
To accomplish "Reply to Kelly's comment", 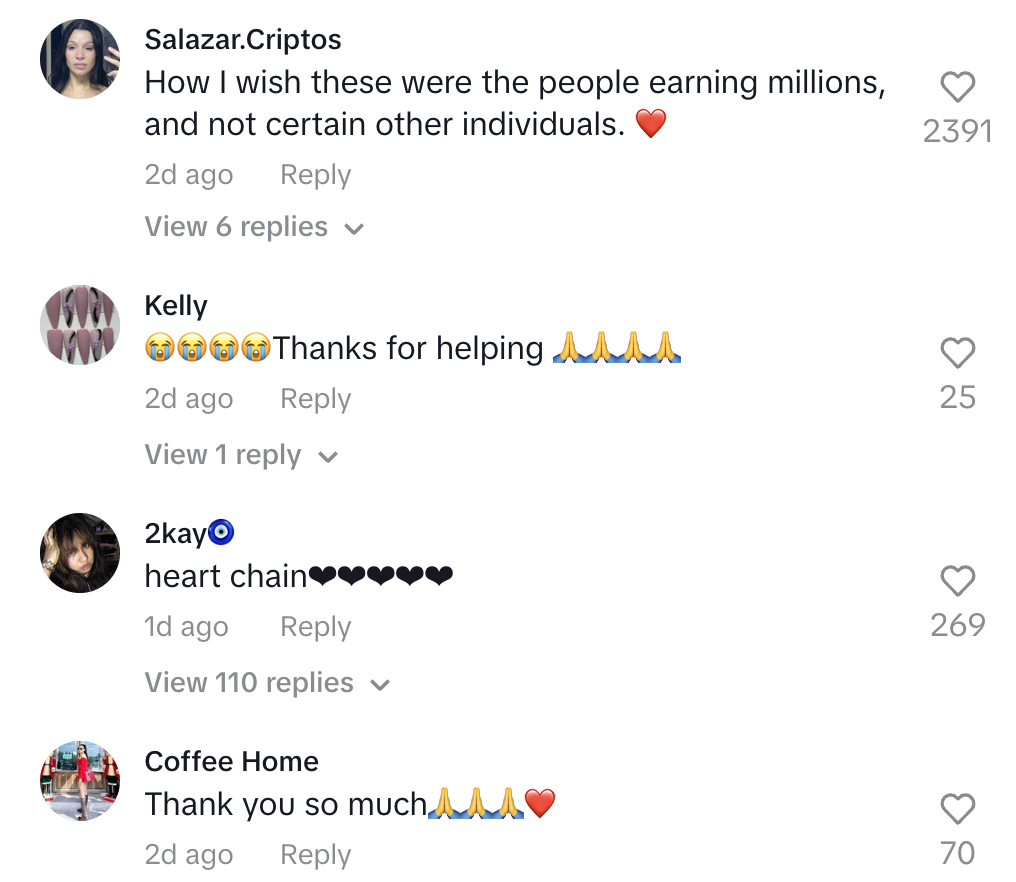I will point(315,399).
